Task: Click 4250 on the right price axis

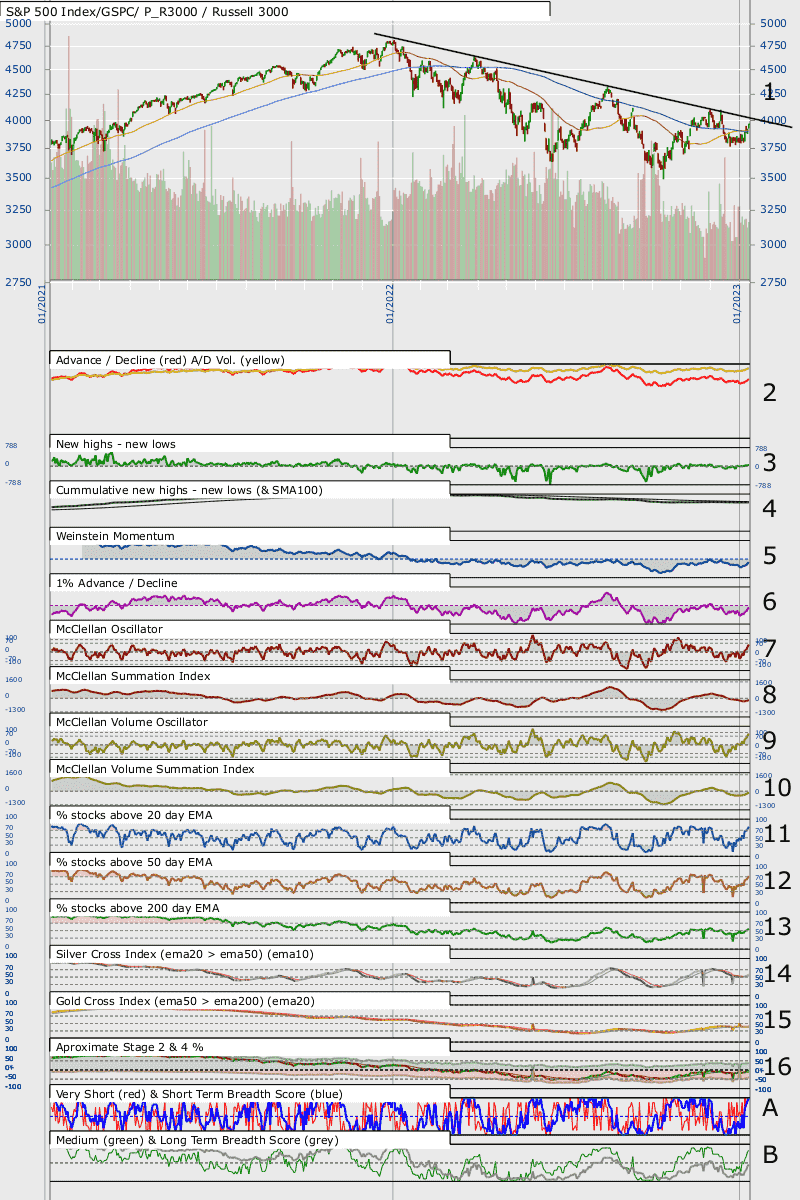Action: click(773, 94)
